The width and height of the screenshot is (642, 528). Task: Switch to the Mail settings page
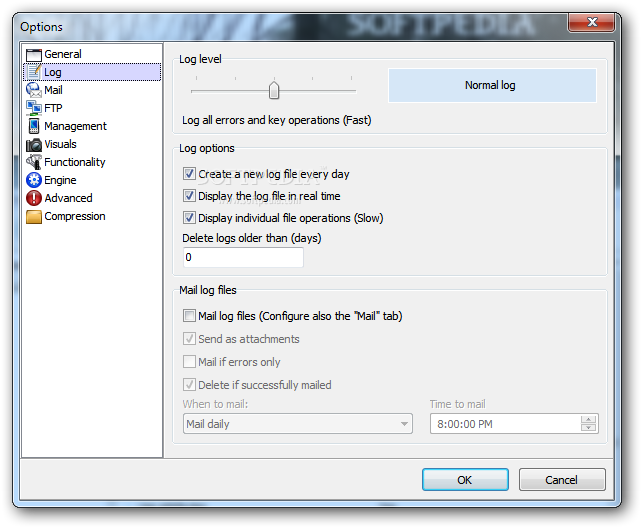[x=53, y=90]
